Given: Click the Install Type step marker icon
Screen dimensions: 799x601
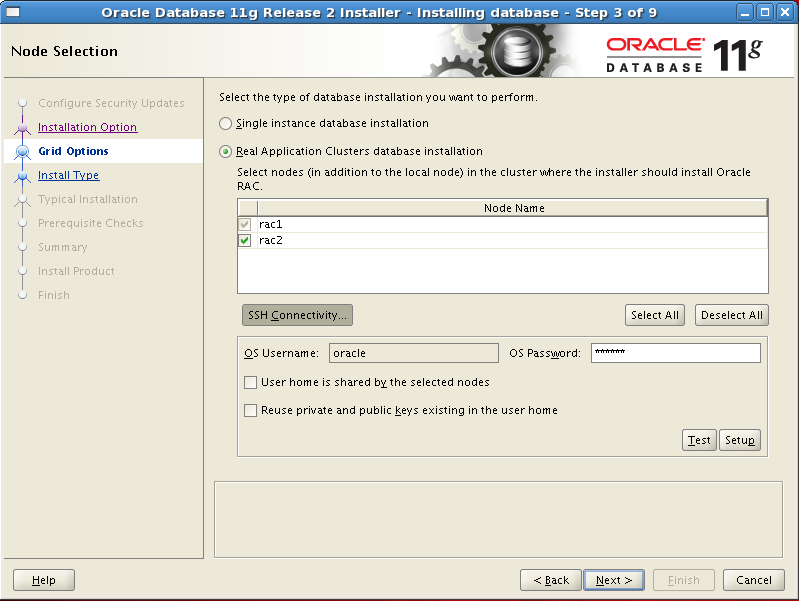Looking at the screenshot, I should point(22,175).
